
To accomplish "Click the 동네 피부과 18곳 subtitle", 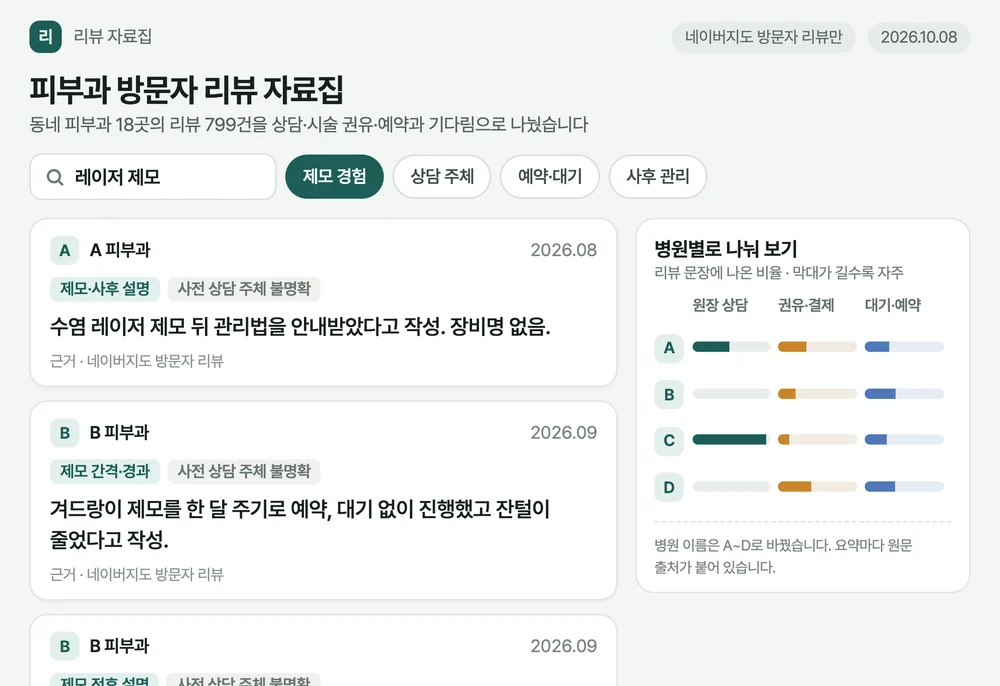I will click(309, 124).
